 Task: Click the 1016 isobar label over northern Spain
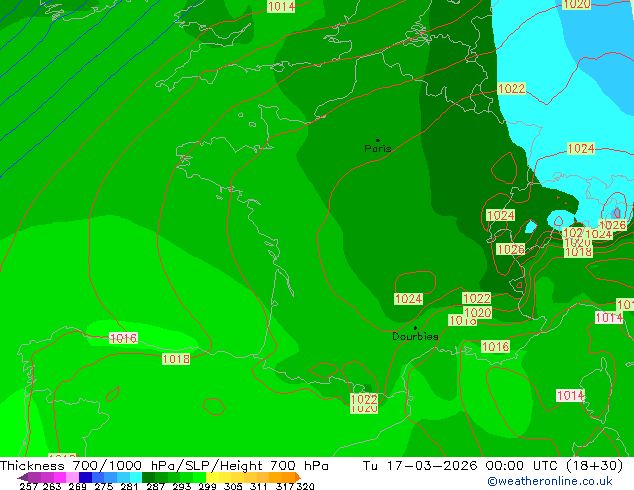124,338
